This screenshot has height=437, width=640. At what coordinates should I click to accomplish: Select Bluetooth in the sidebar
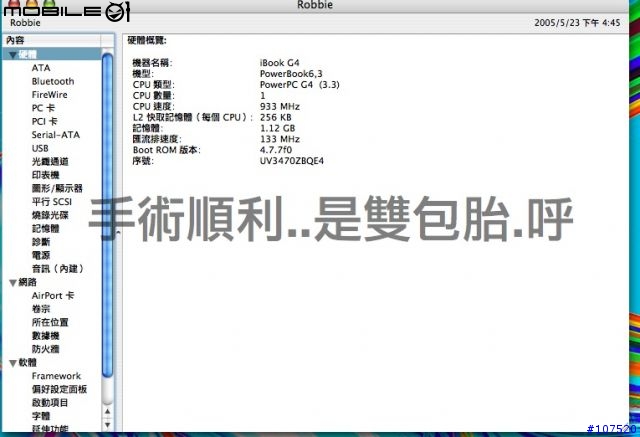pyautogui.click(x=53, y=81)
